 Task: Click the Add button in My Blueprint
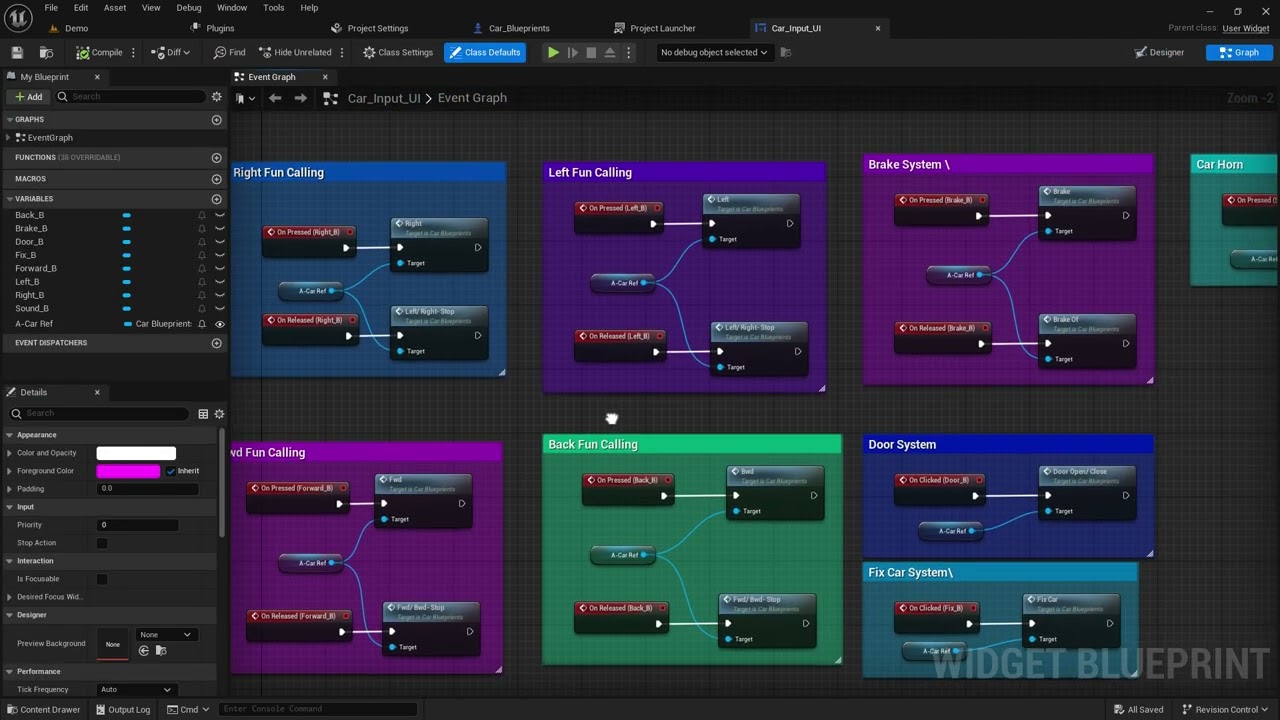[x=28, y=97]
